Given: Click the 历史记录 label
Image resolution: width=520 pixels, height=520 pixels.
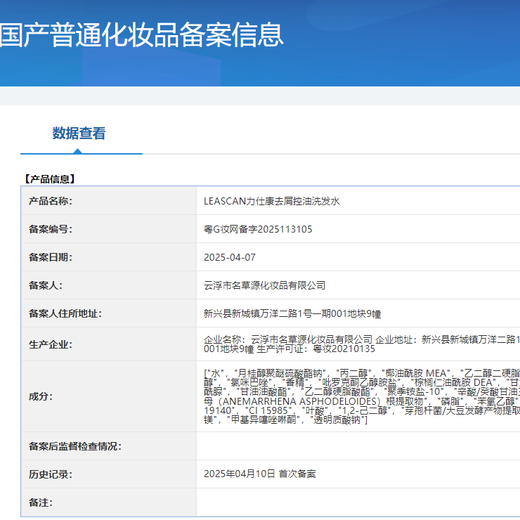Looking at the screenshot, I should coord(50,474).
